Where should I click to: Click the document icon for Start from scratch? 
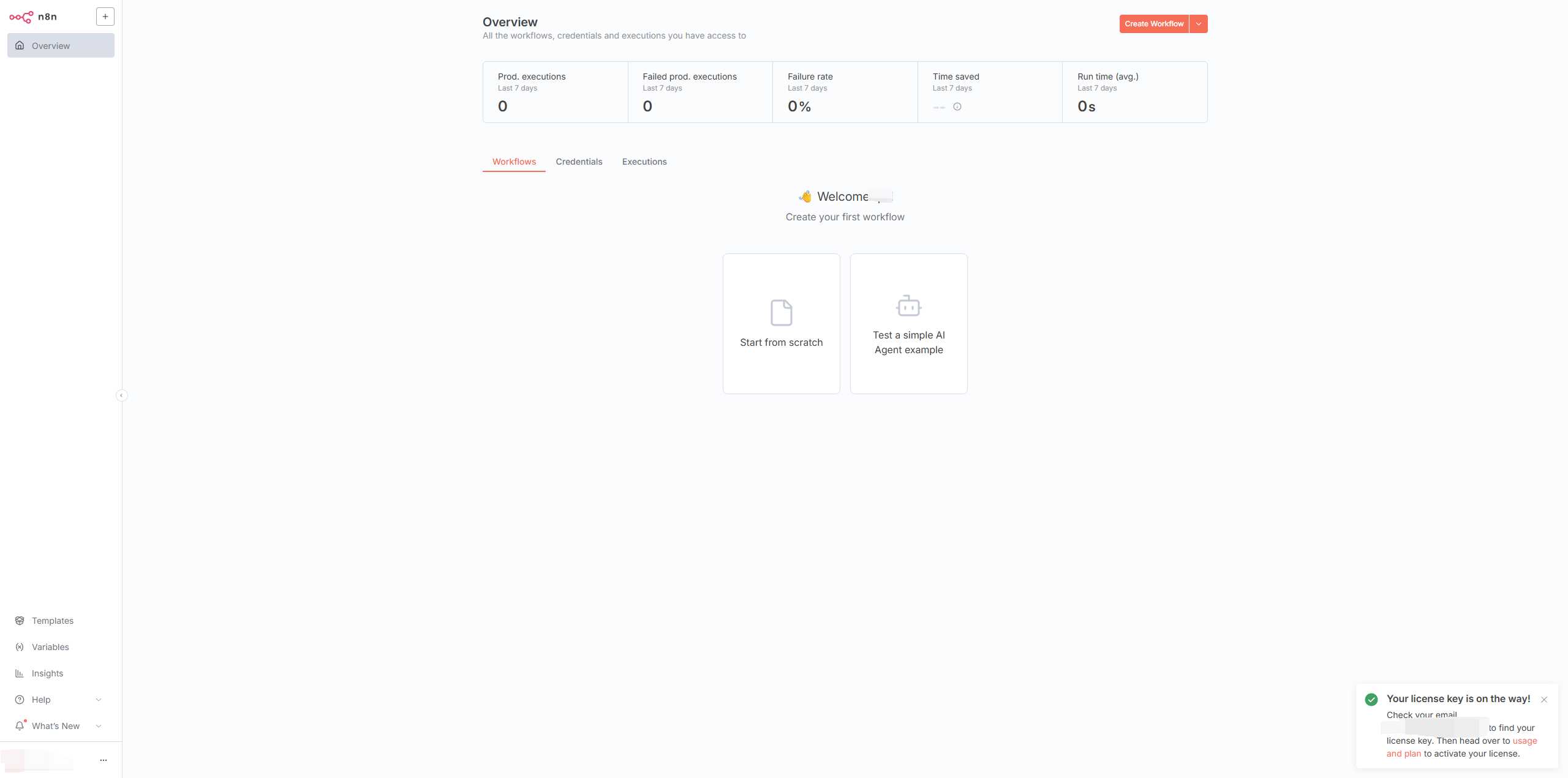click(x=781, y=313)
